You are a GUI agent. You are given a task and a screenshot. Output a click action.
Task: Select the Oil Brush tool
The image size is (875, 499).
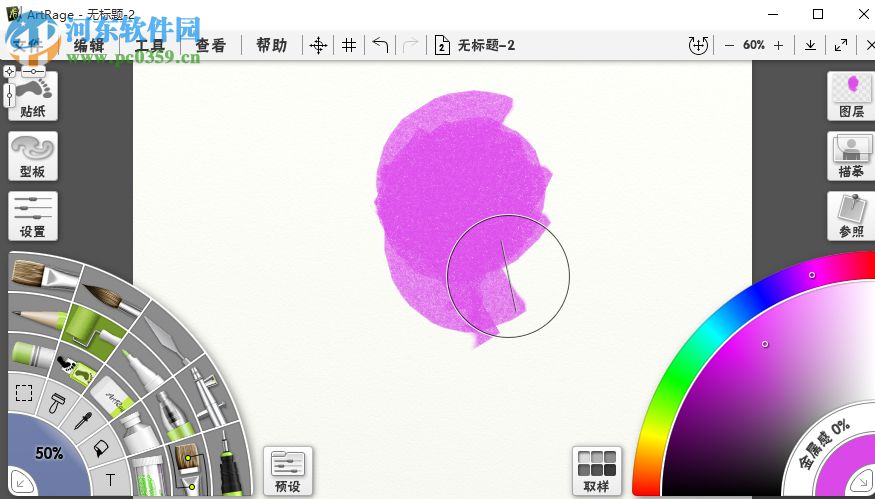click(45, 275)
